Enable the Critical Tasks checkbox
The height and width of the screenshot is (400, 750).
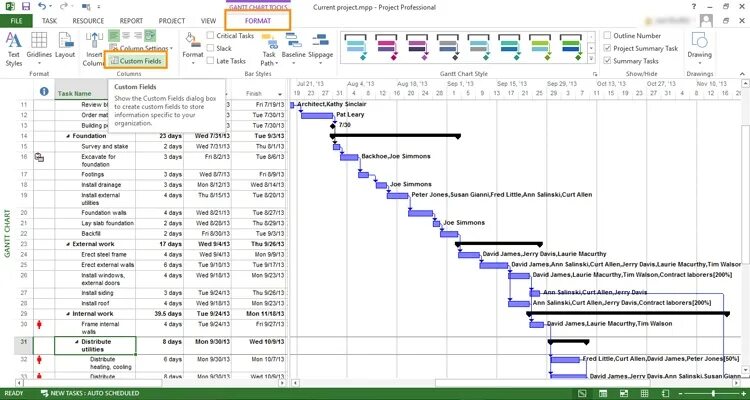[210, 35]
